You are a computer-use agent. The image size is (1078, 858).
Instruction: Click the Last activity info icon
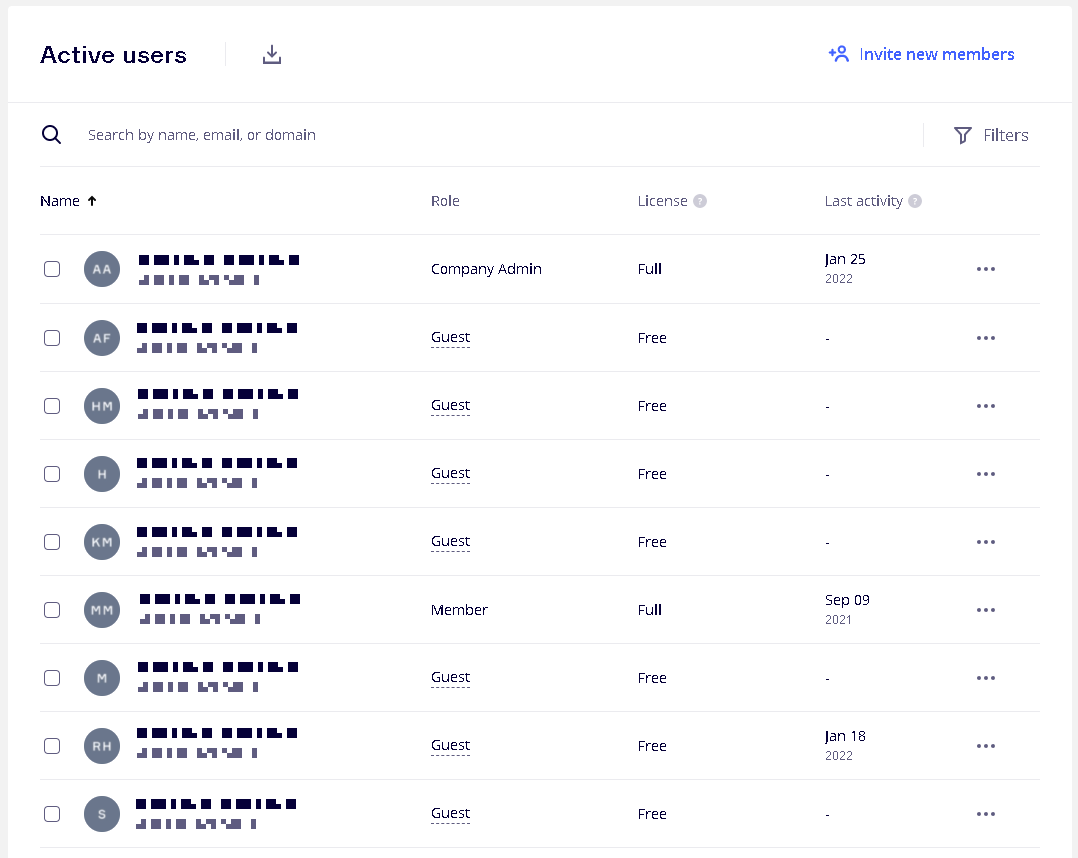tap(915, 201)
